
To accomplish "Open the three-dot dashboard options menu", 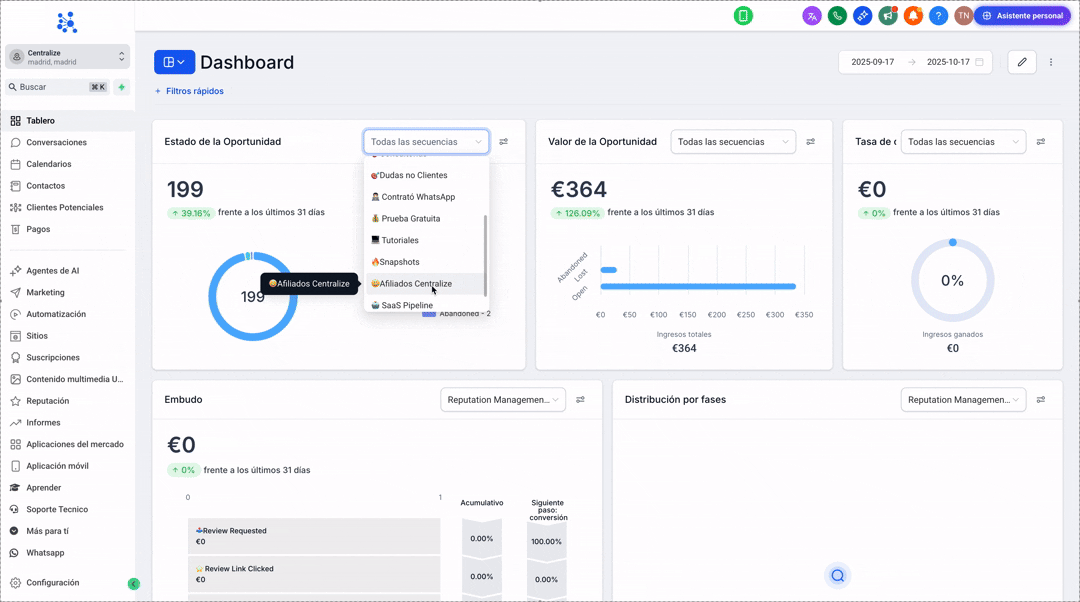I will (x=1051, y=62).
